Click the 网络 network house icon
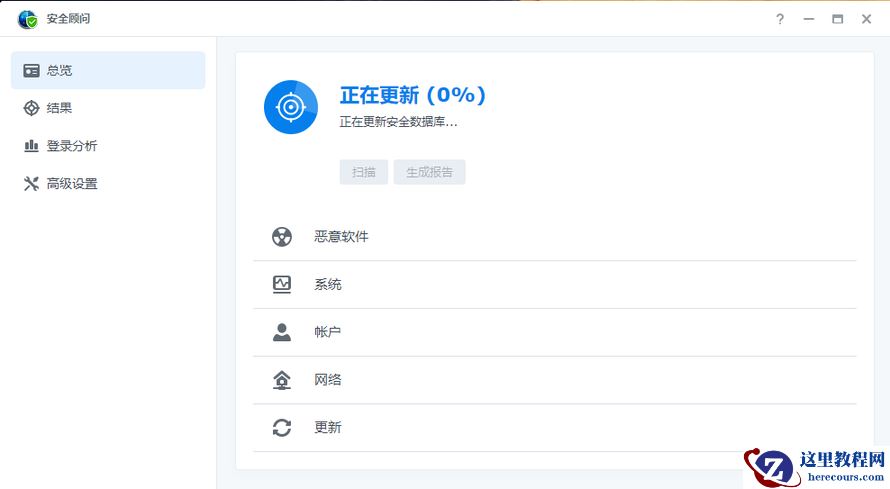This screenshot has height=489, width=890. pyautogui.click(x=282, y=380)
